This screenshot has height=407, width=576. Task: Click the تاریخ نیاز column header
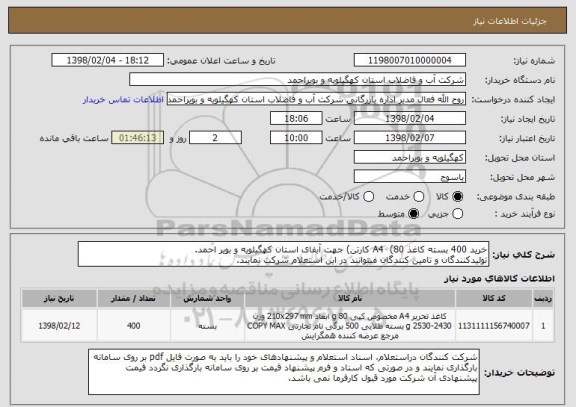pyautogui.click(x=59, y=298)
